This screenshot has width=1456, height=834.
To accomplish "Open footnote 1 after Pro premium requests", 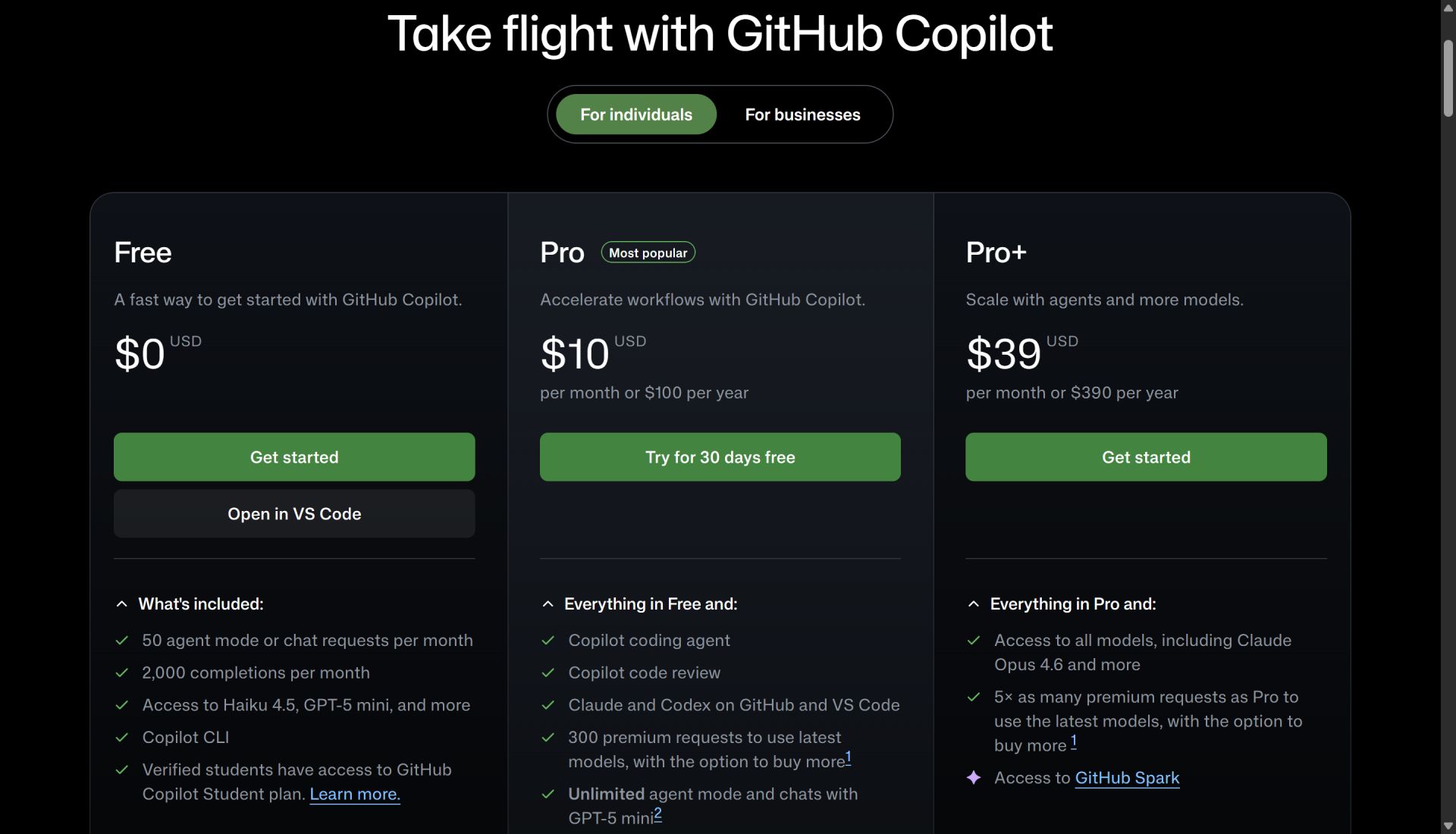I will point(848,757).
